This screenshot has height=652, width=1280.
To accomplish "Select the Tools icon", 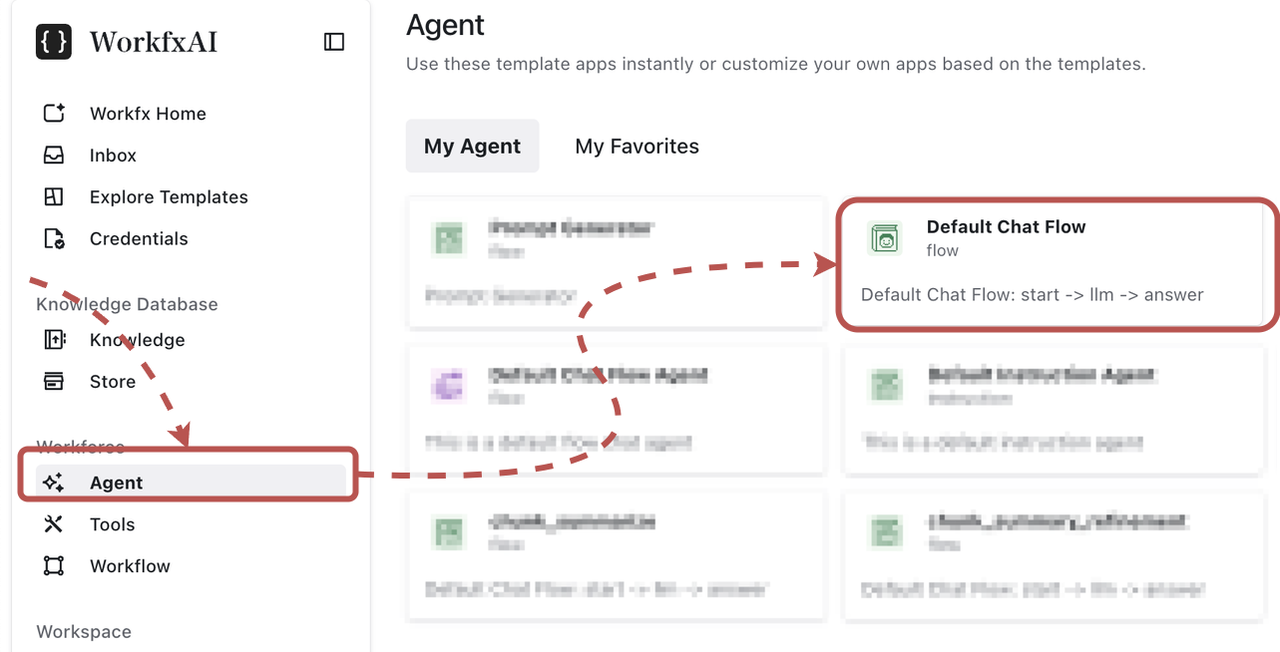I will pos(54,524).
